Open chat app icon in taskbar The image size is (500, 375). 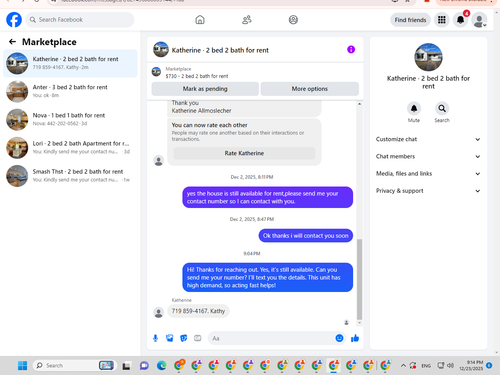click(144, 366)
